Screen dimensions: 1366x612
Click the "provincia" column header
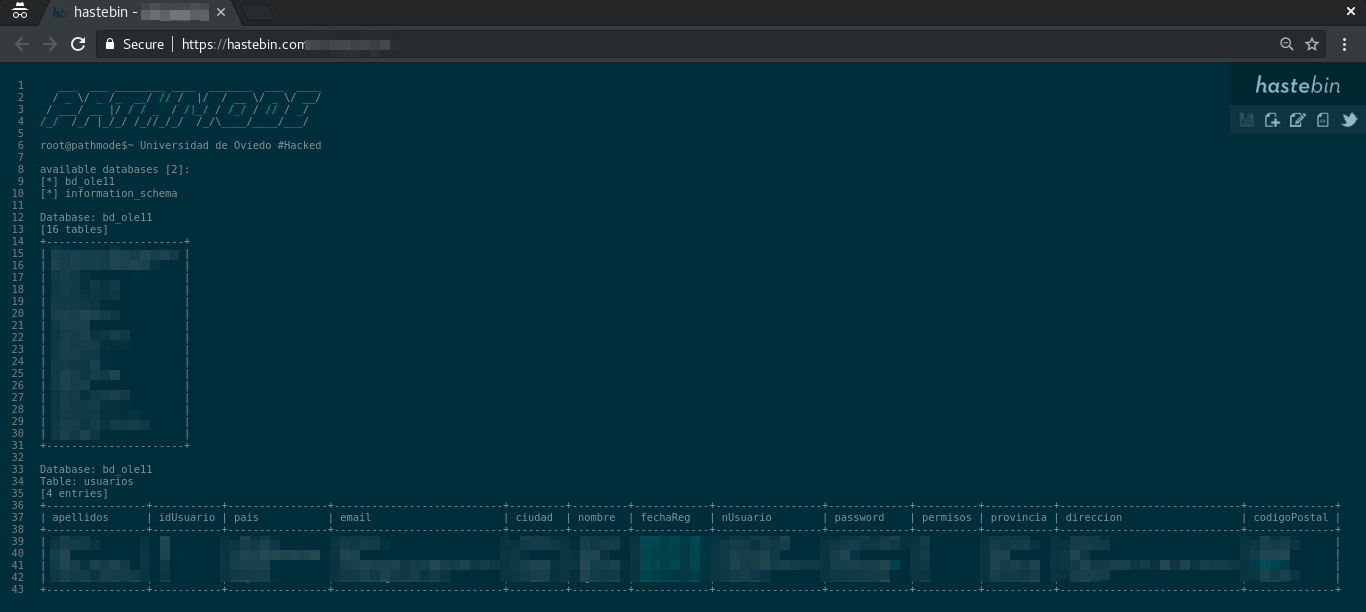tap(1018, 517)
